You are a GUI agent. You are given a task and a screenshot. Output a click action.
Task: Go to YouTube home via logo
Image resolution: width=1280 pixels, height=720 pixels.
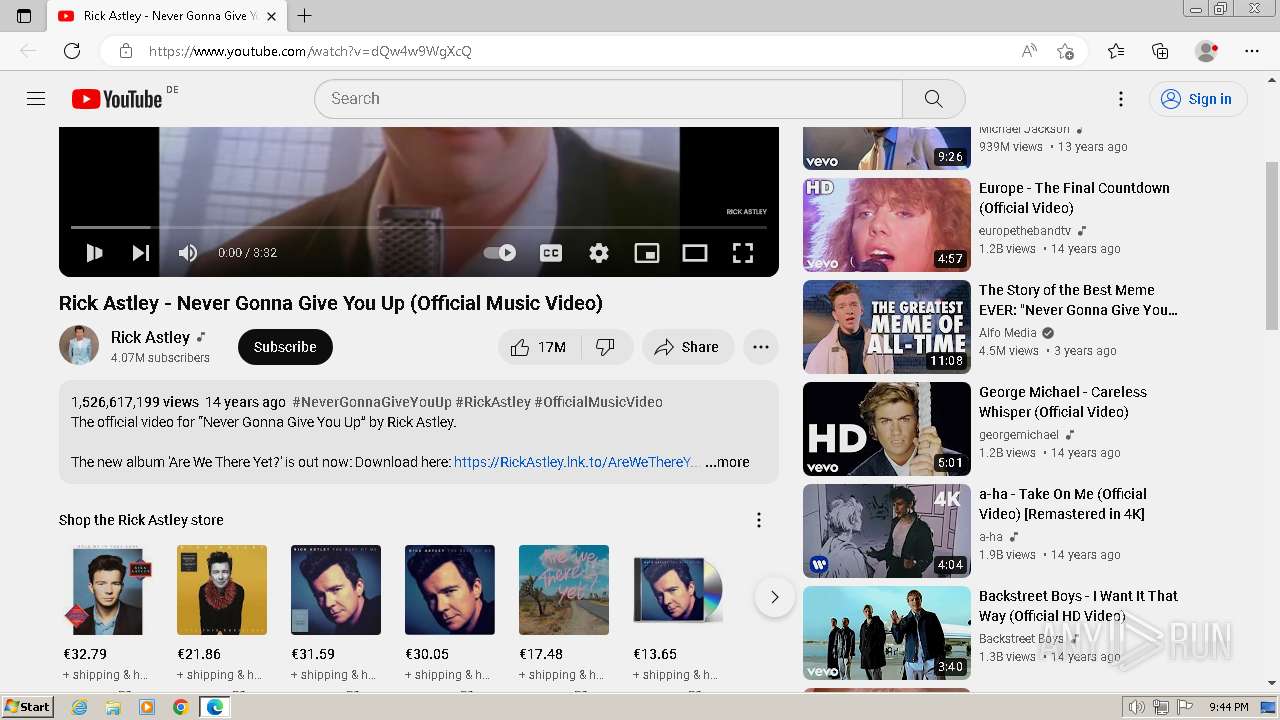117,98
